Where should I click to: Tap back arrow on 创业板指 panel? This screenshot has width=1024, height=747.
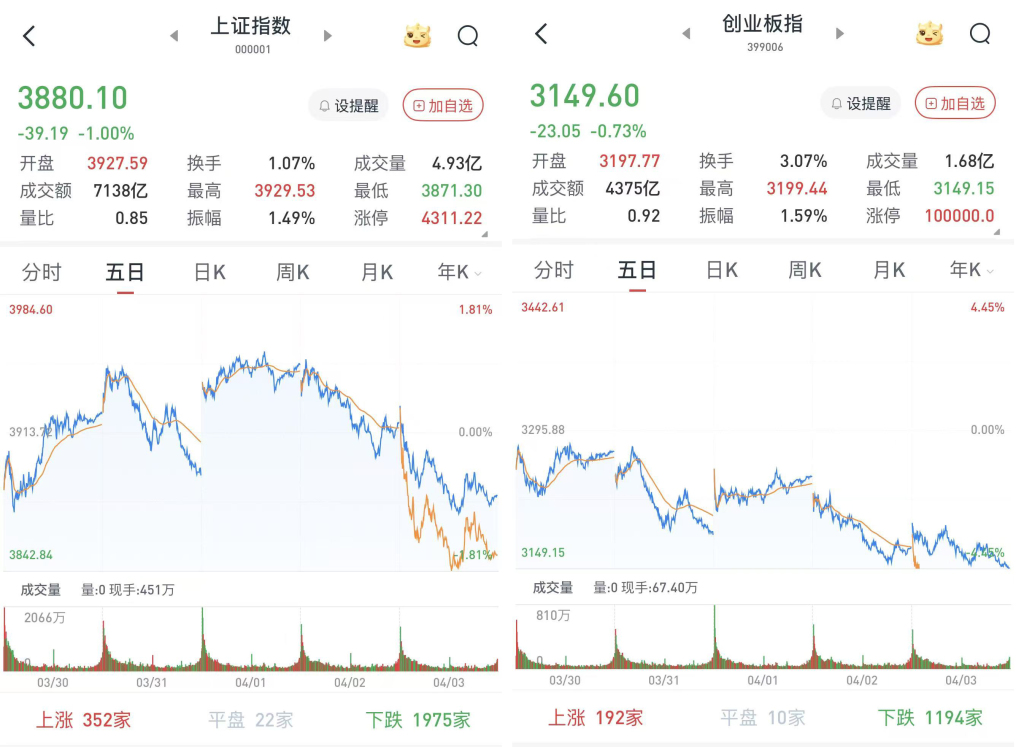click(541, 34)
